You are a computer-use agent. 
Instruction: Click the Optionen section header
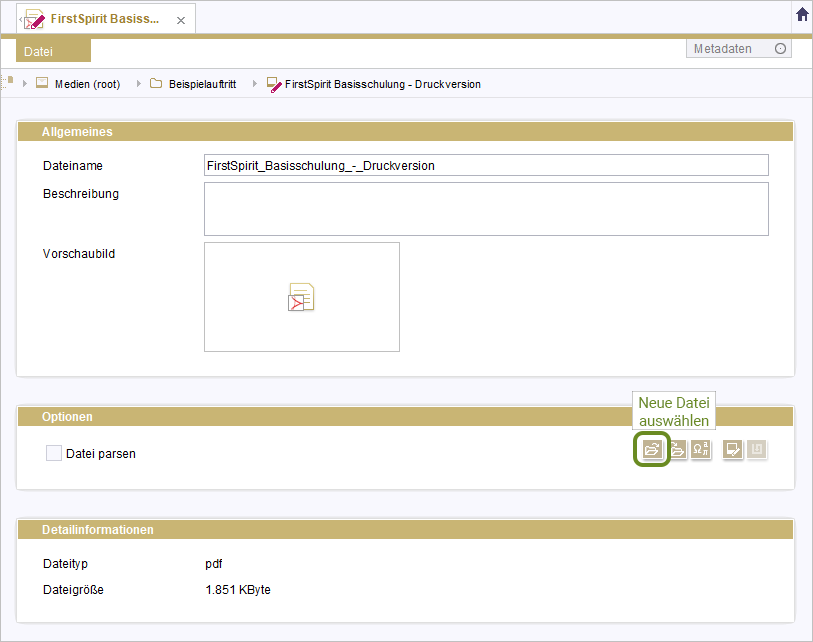[x=405, y=417]
